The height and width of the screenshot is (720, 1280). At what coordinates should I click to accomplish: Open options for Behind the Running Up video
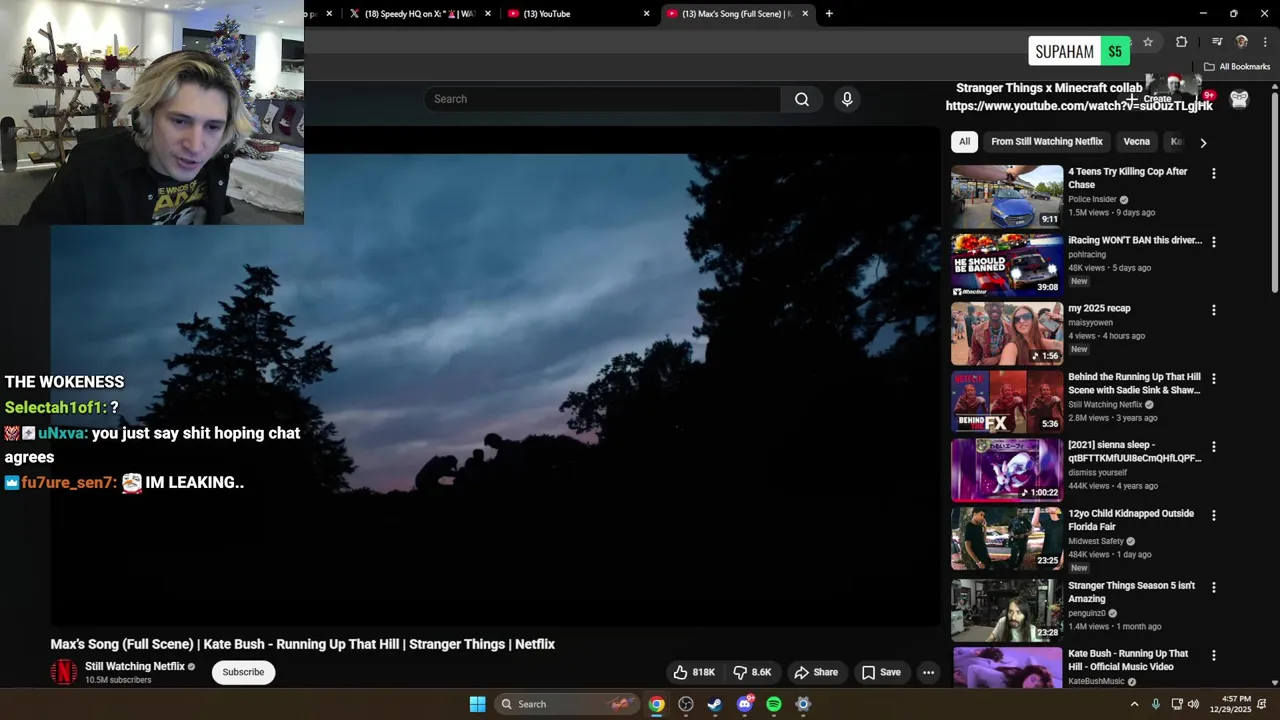point(1214,379)
